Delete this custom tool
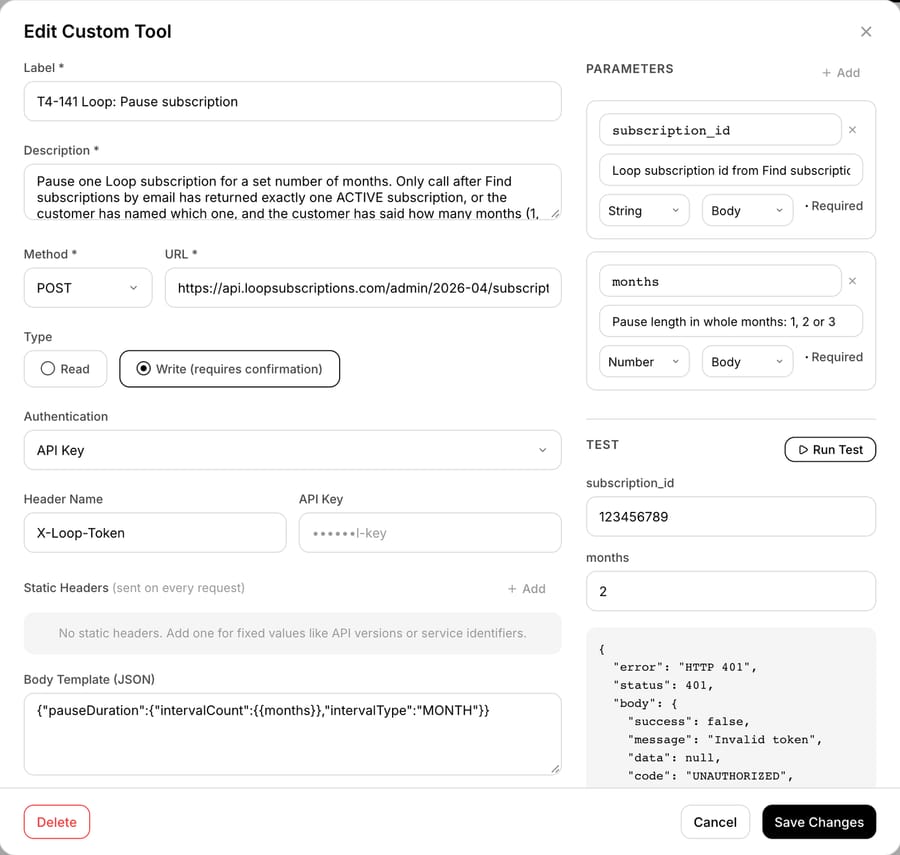Viewport: 900px width, 855px height. pyautogui.click(x=57, y=822)
